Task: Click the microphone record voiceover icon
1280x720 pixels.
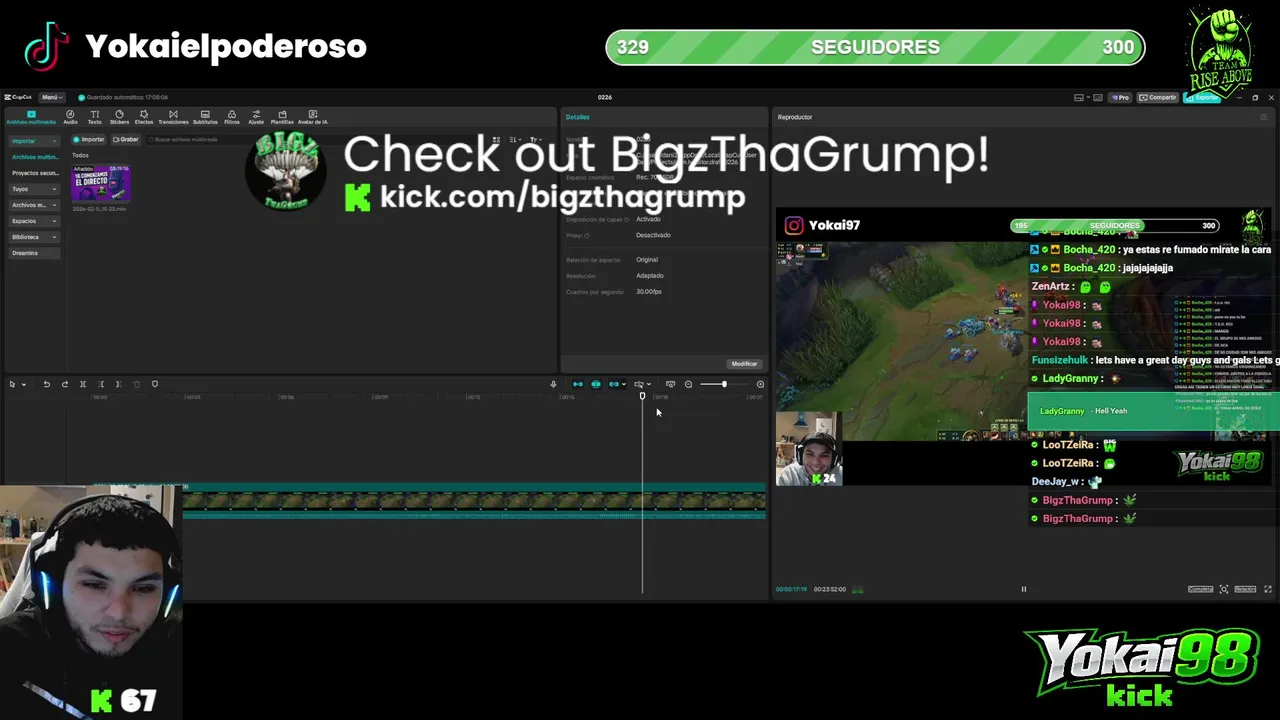Action: coord(553,384)
